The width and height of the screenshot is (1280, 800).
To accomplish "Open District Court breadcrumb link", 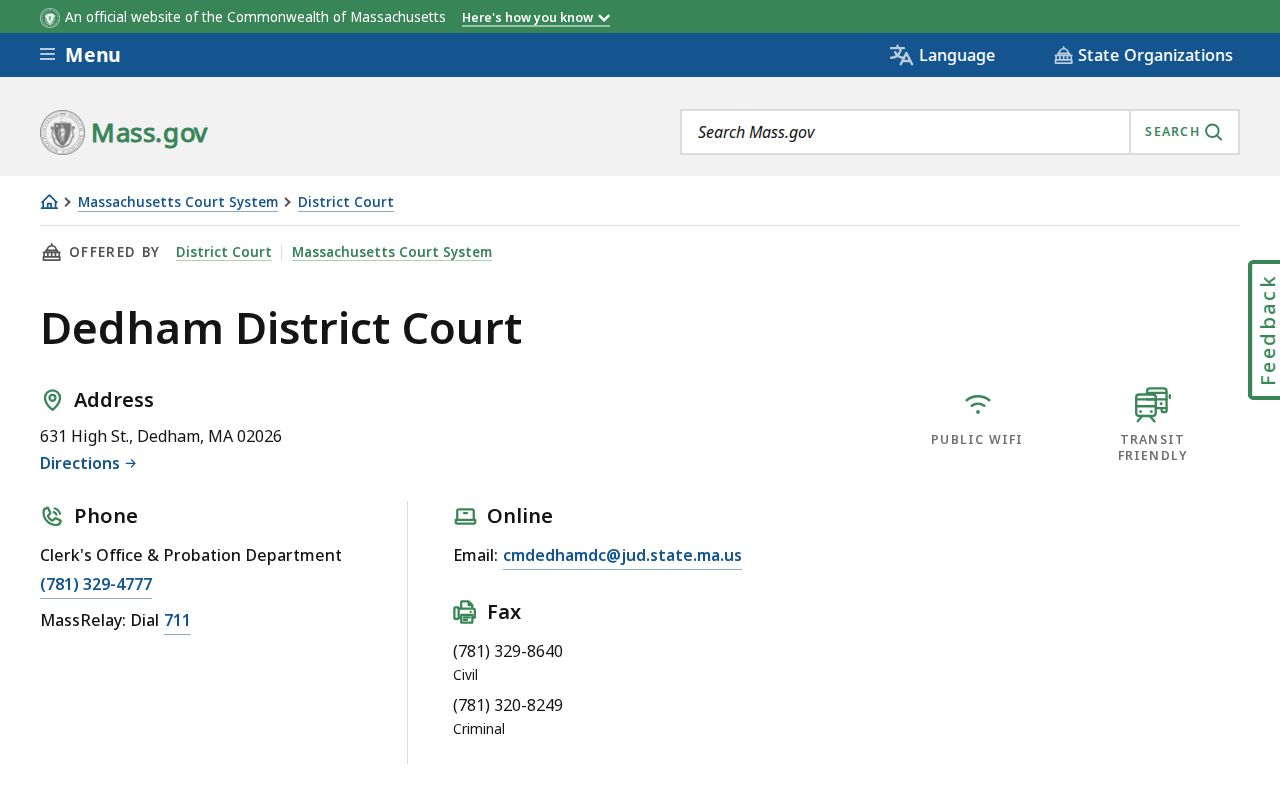I will point(346,202).
